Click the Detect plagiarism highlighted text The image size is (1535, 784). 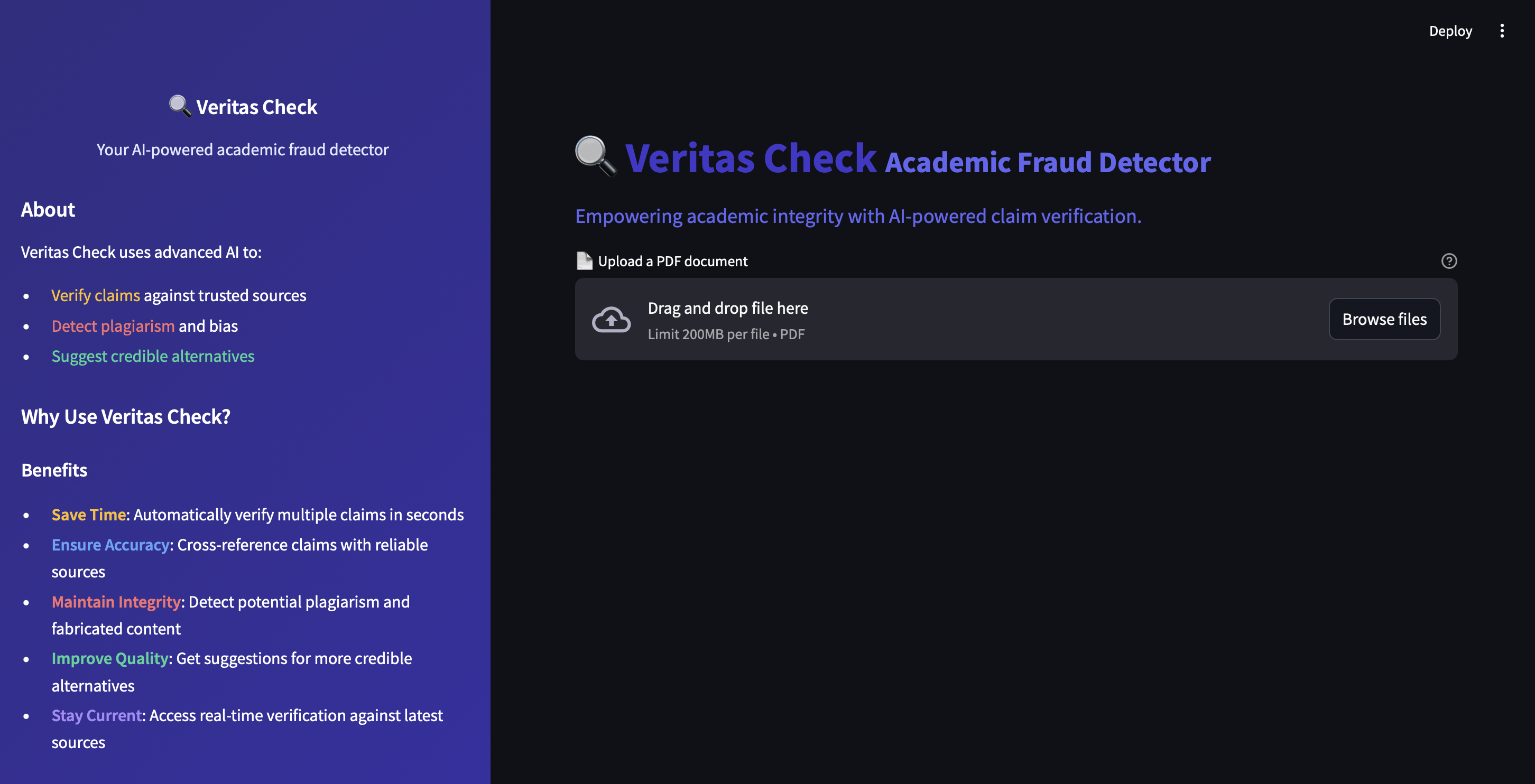tap(113, 326)
